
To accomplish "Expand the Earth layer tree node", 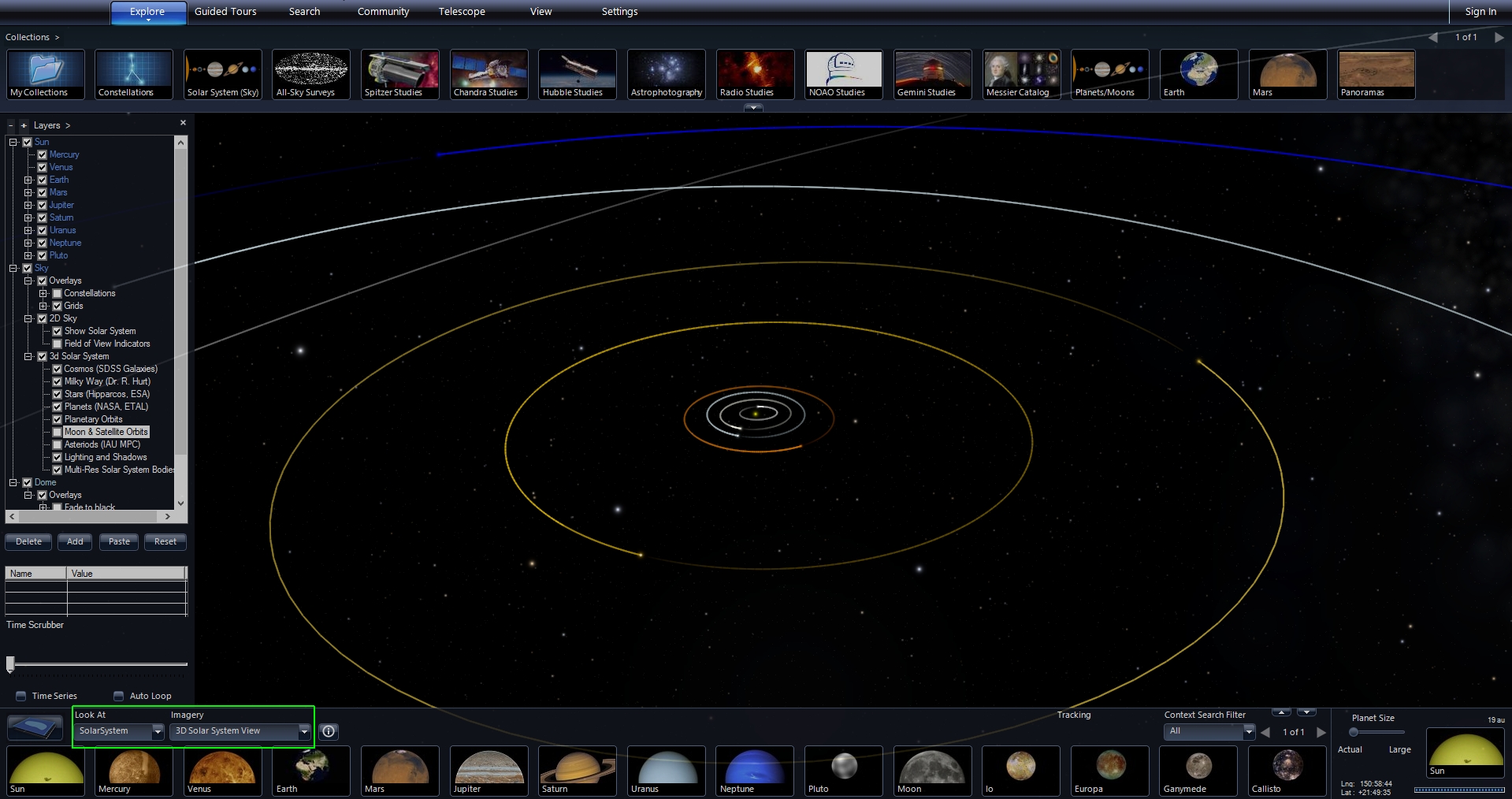I will tap(28, 180).
